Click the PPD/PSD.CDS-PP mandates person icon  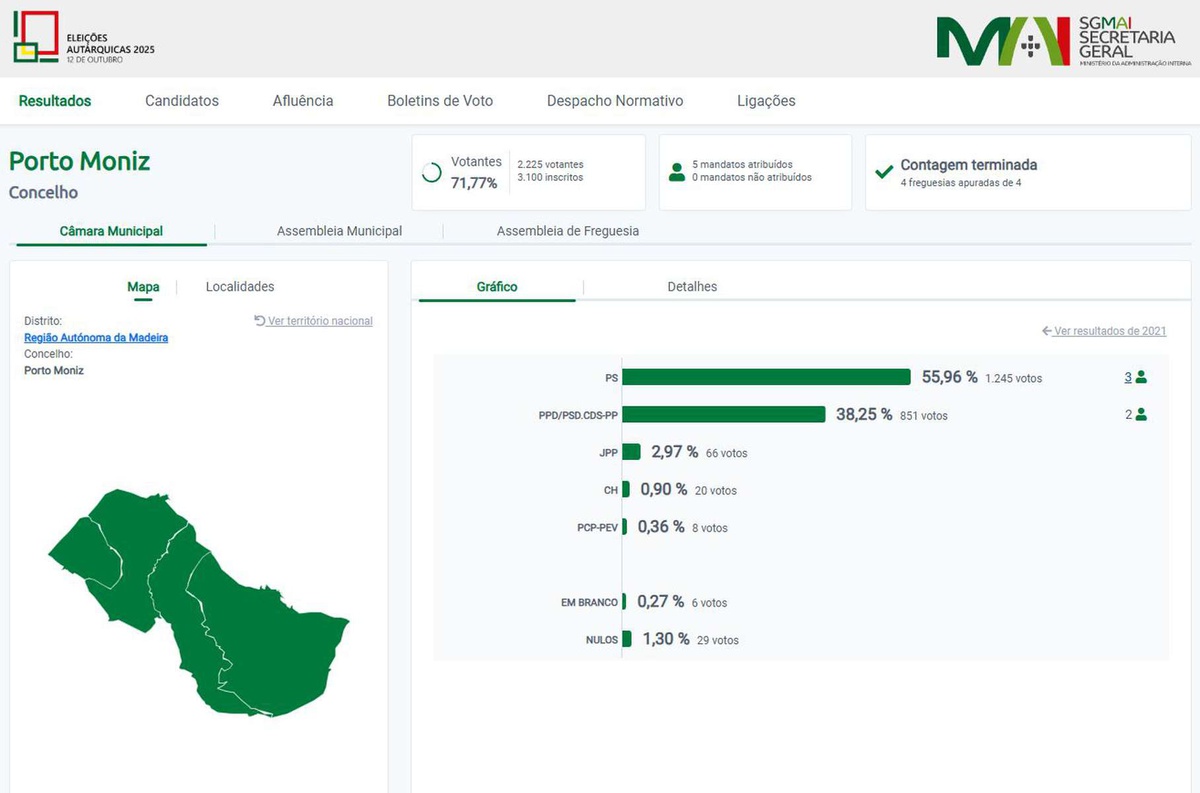(1141, 414)
